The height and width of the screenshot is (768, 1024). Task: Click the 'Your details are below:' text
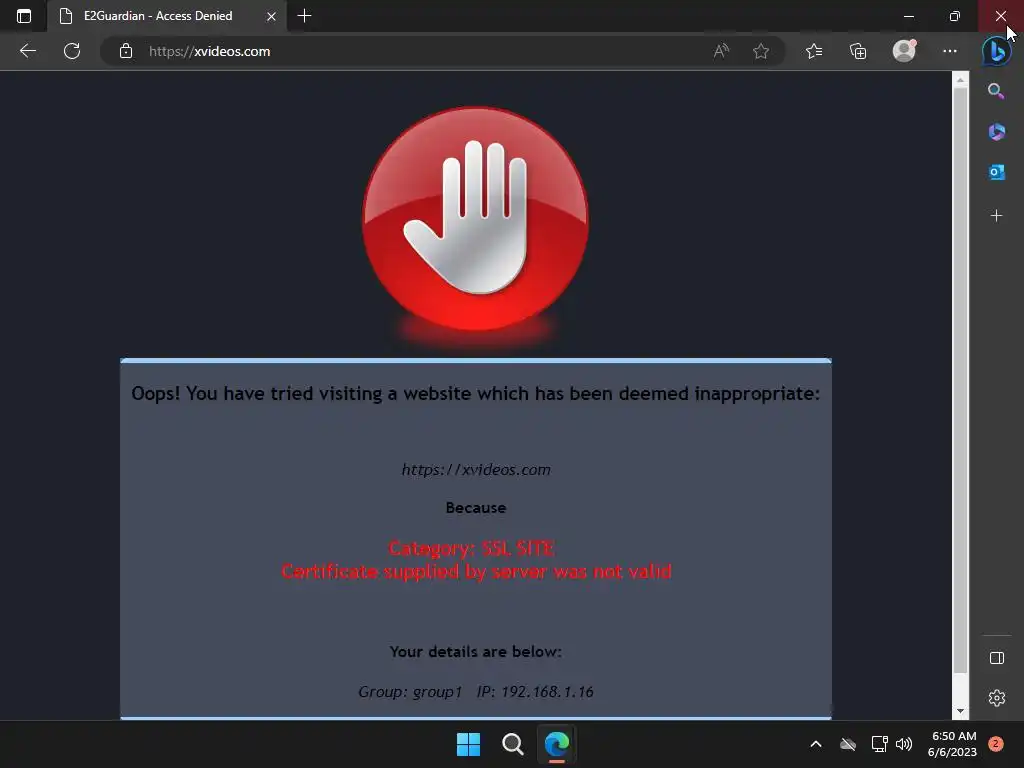click(x=475, y=652)
